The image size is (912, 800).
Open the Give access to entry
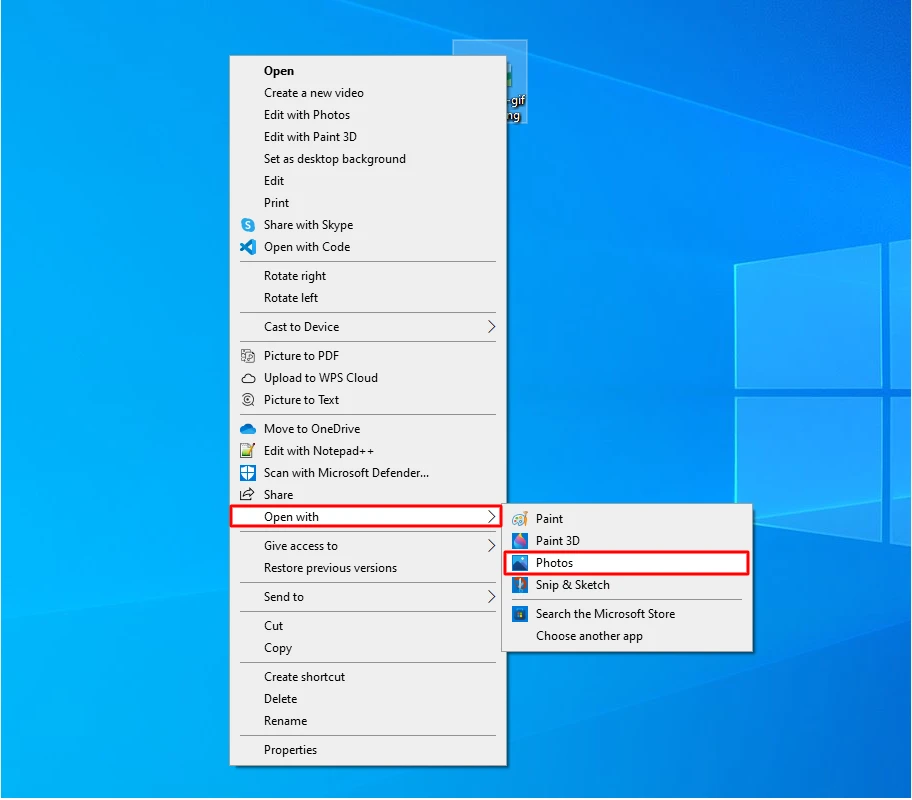(x=368, y=546)
